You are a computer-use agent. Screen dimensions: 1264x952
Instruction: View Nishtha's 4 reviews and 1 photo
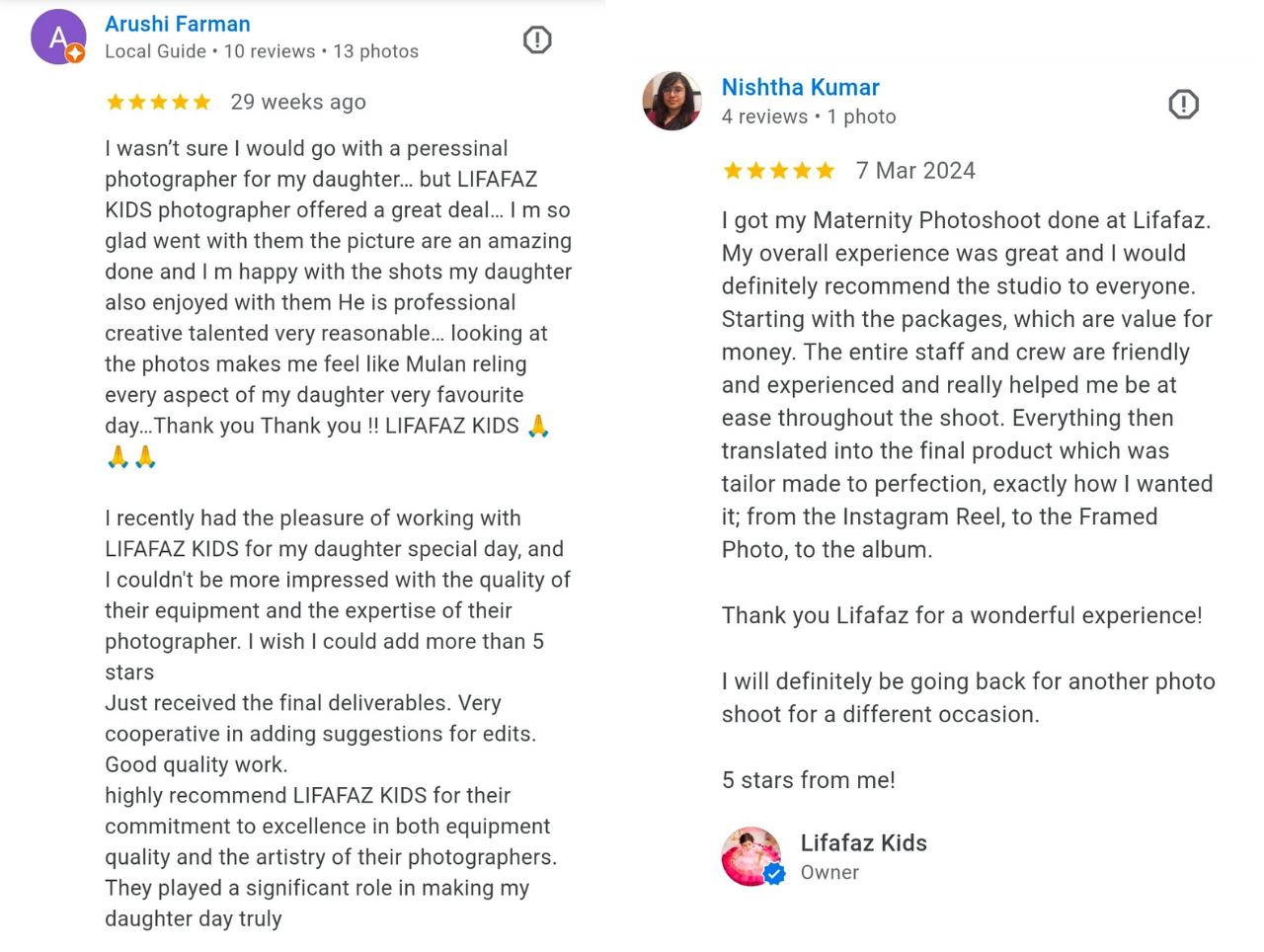[809, 117]
